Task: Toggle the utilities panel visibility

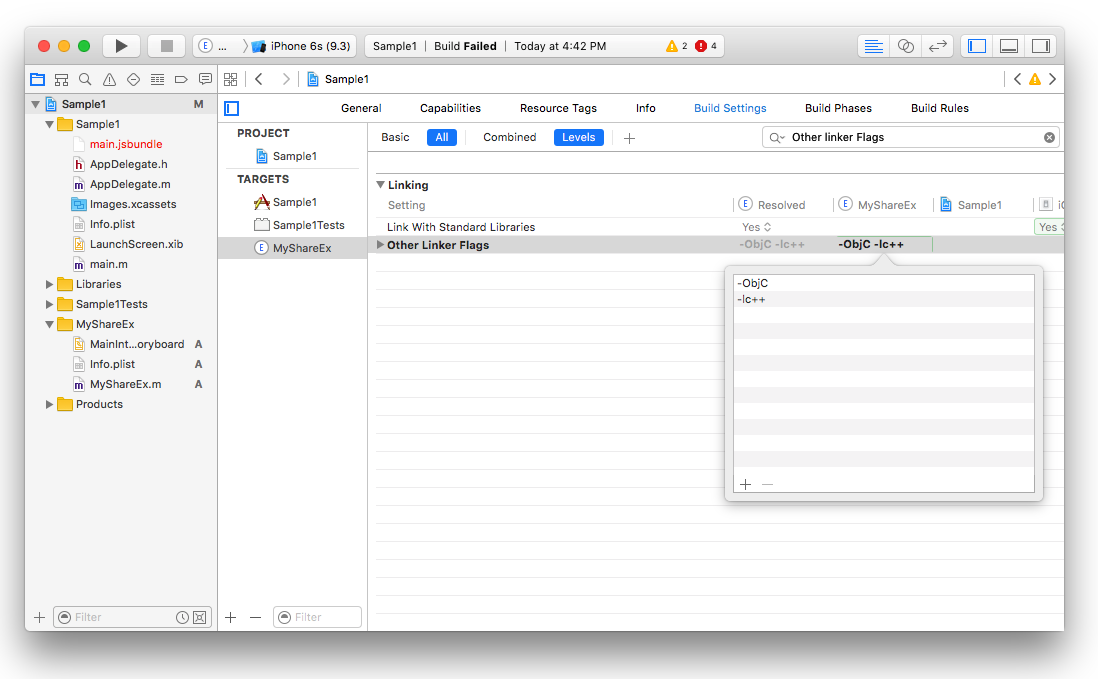Action: click(x=1041, y=46)
